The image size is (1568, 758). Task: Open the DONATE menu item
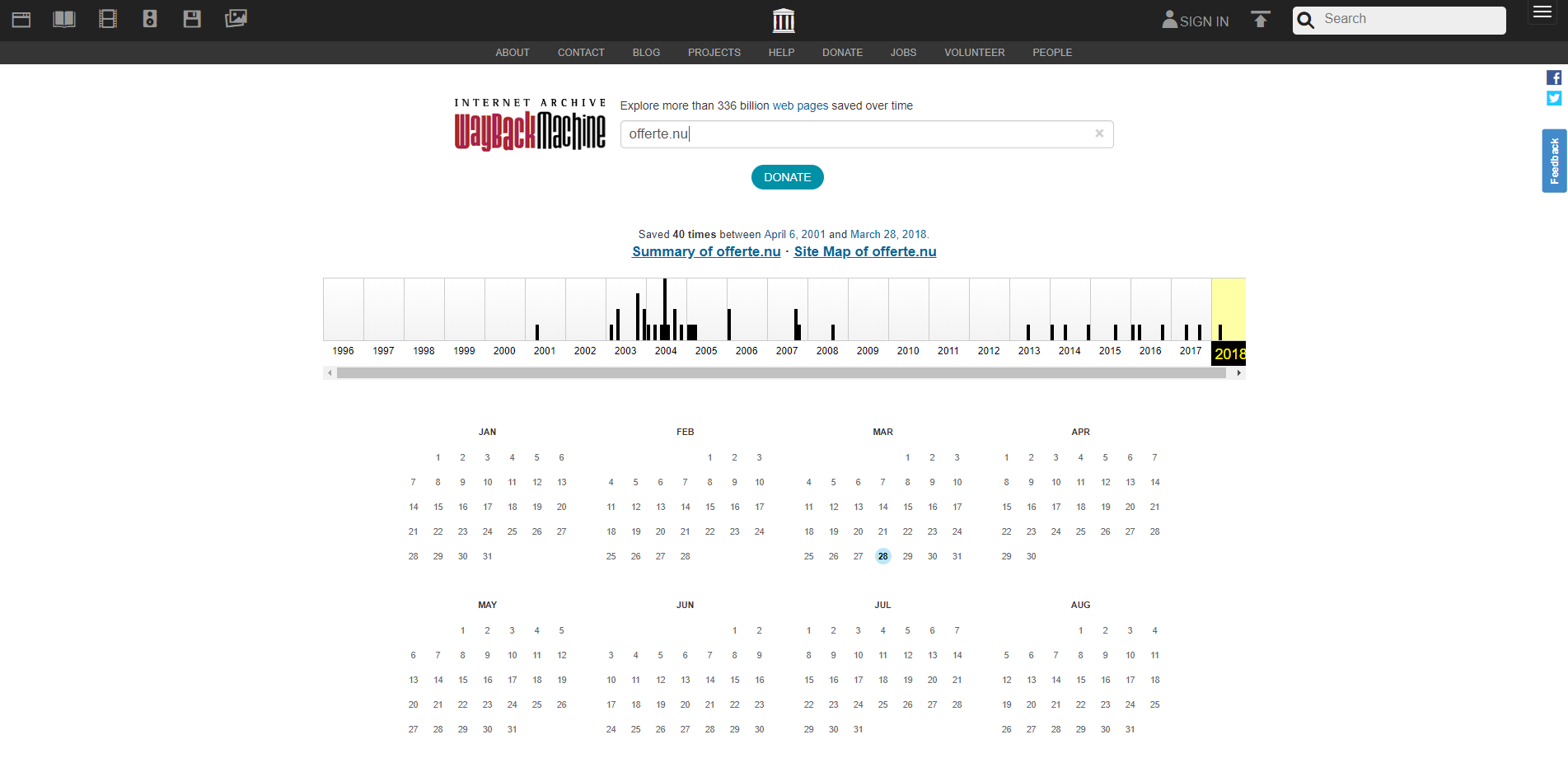[842, 53]
